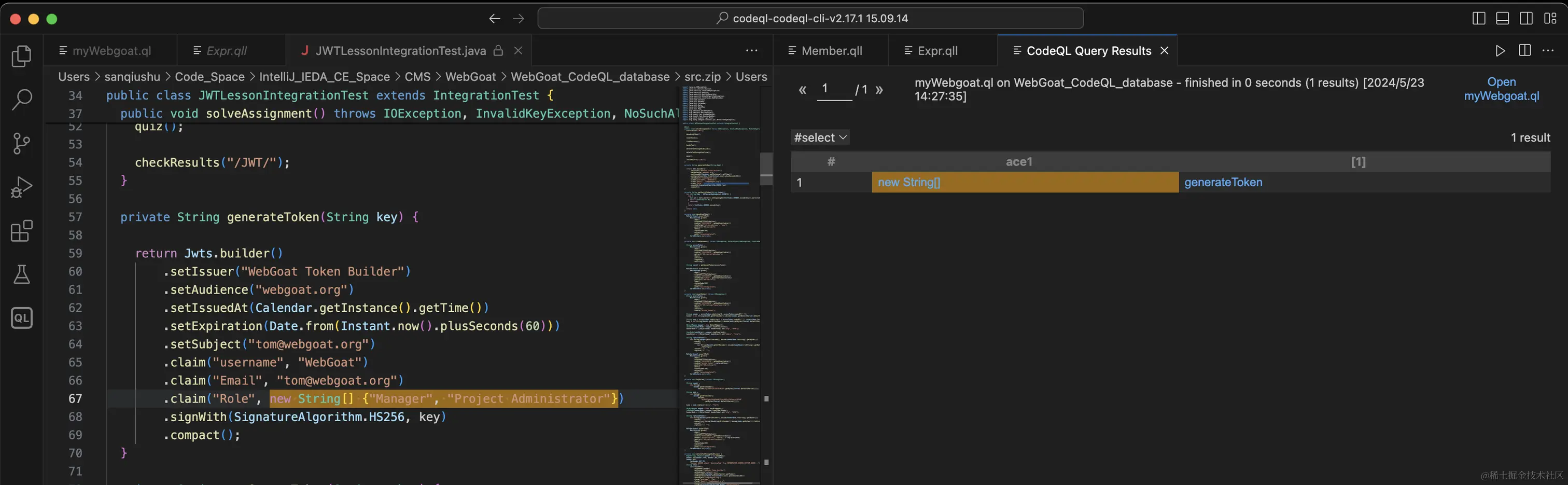Run query with the play icon
This screenshot has width=1568, height=485.
pyautogui.click(x=1501, y=50)
